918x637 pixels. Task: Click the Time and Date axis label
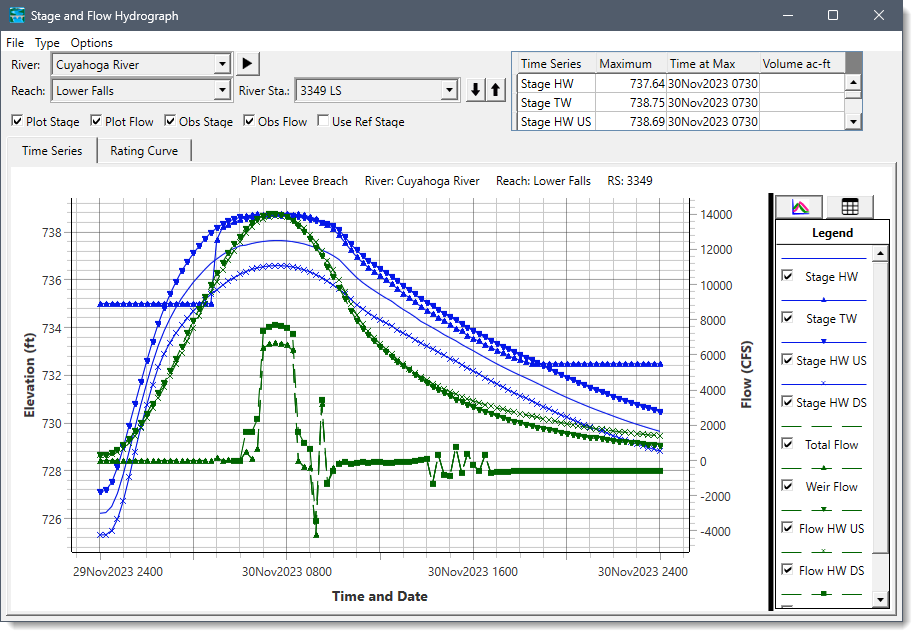[x=379, y=596]
